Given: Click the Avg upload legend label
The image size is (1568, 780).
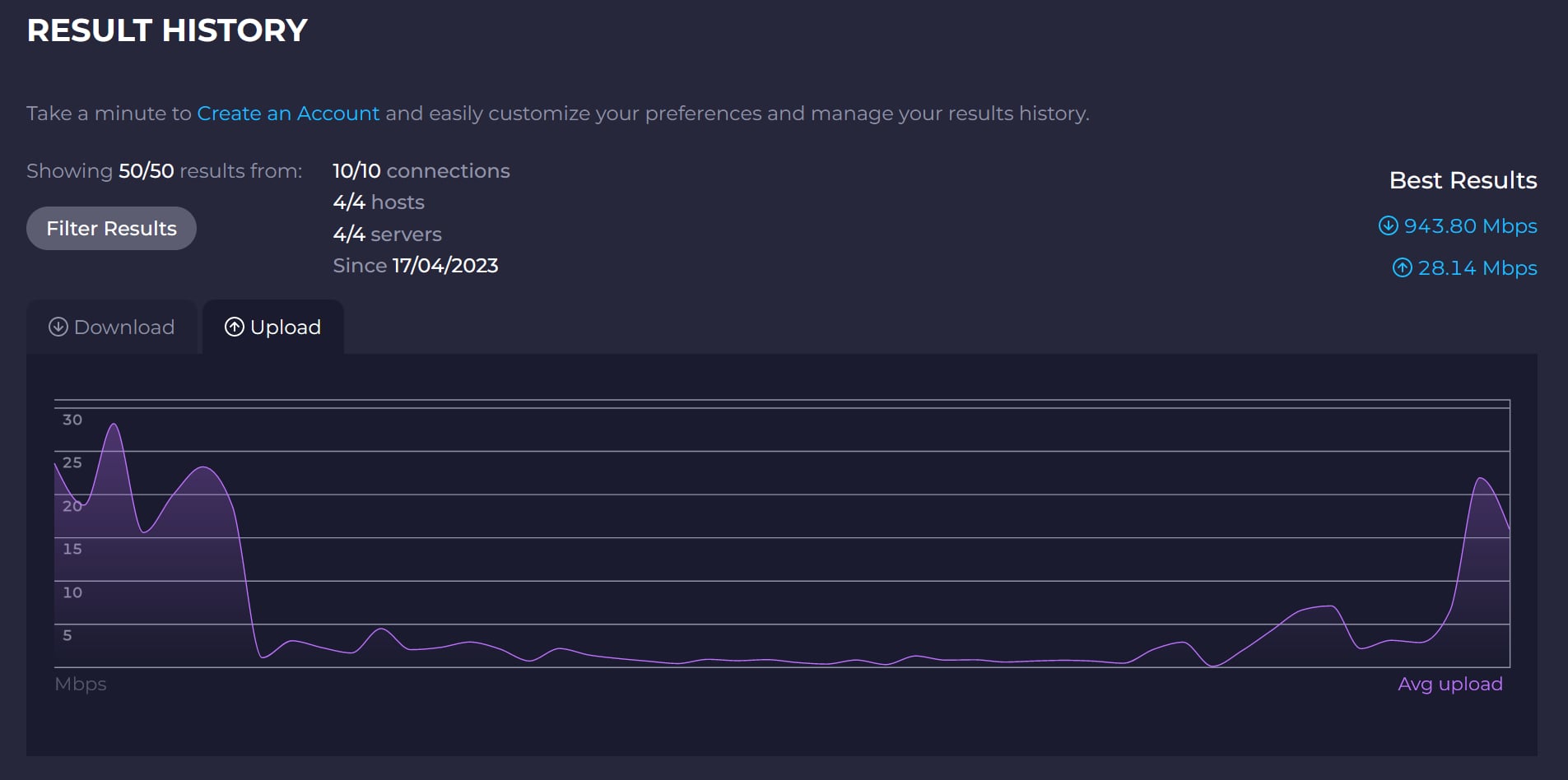Looking at the screenshot, I should click(x=1449, y=684).
